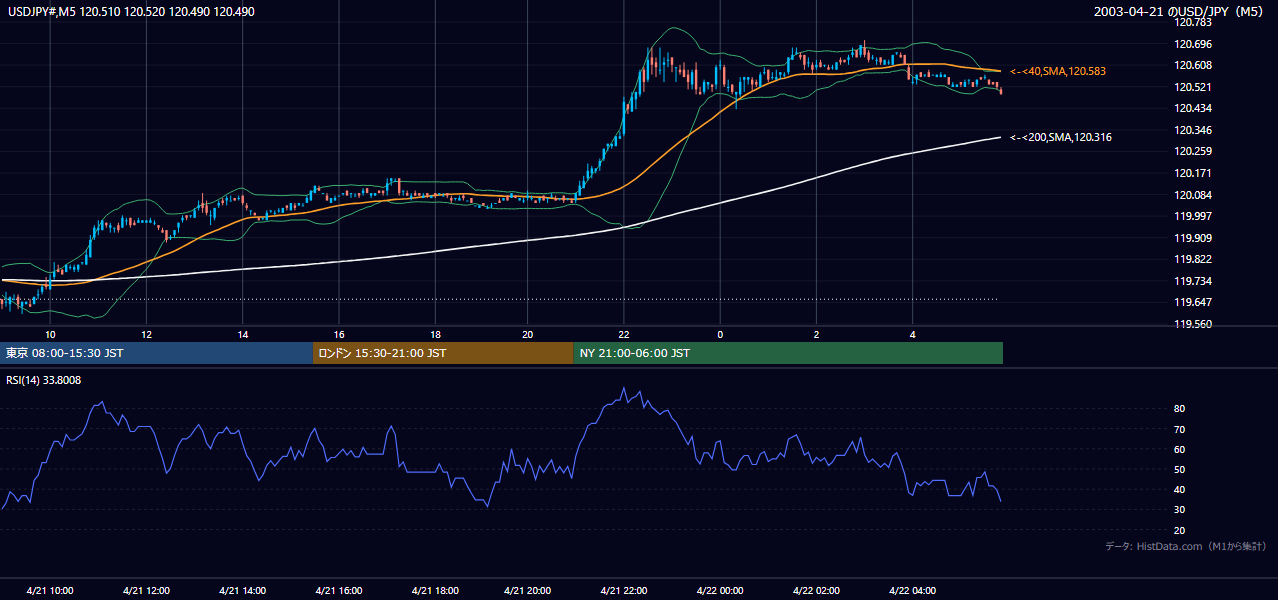Click the London 15:30-21:00 JST session bar

443,353
